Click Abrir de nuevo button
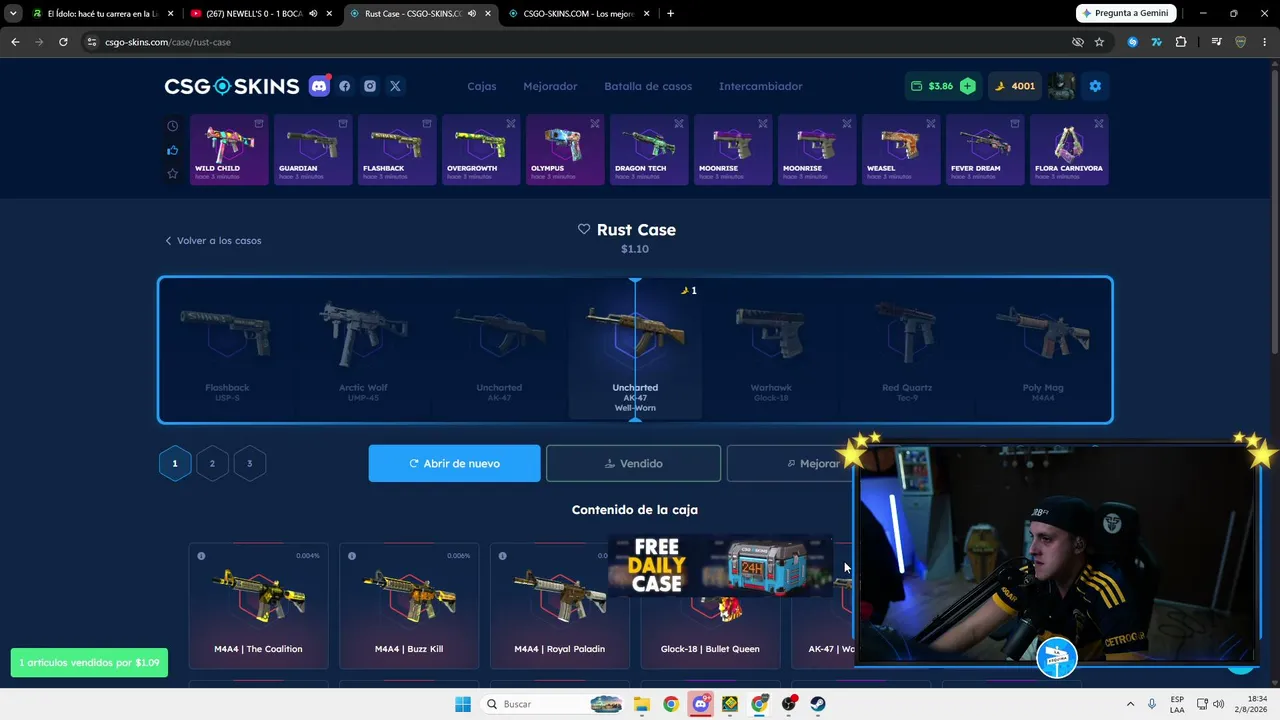Screen dimensions: 1280x720 tap(455, 463)
